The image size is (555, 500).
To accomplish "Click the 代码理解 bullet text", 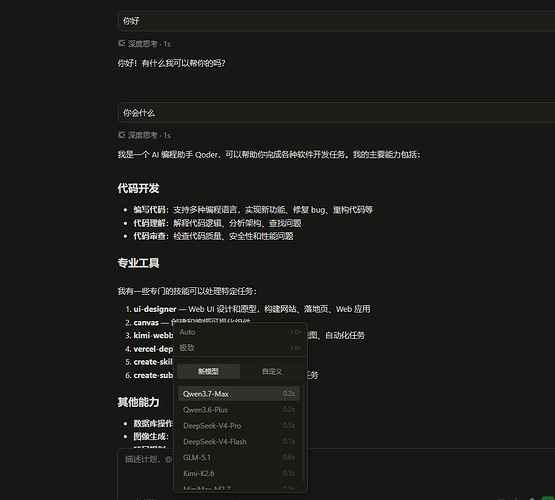I will 217,223.
